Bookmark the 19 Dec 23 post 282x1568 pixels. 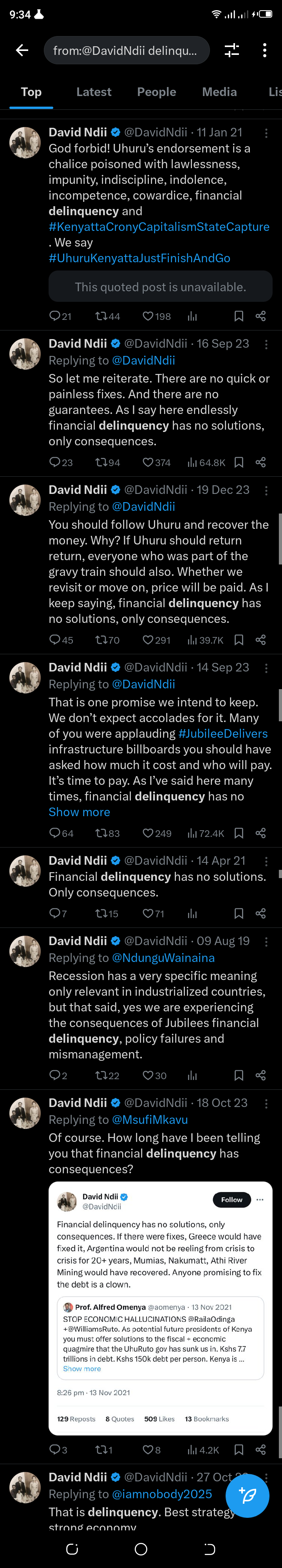[239, 640]
